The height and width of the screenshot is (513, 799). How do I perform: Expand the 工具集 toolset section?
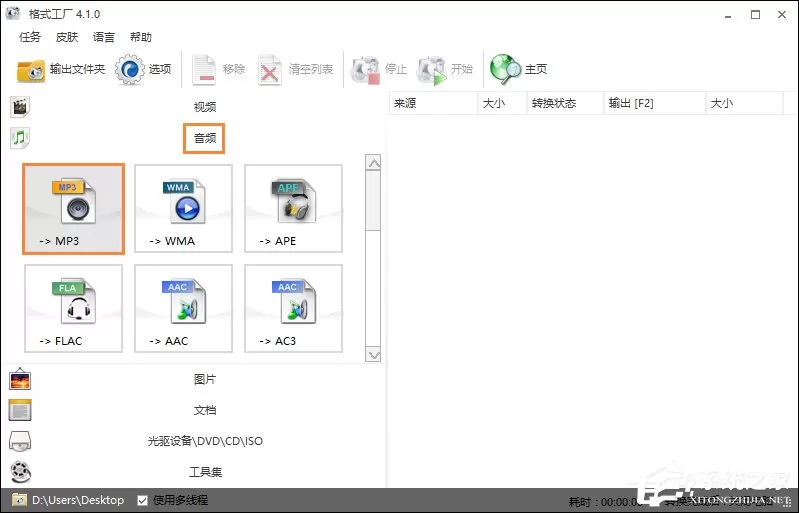(x=205, y=472)
